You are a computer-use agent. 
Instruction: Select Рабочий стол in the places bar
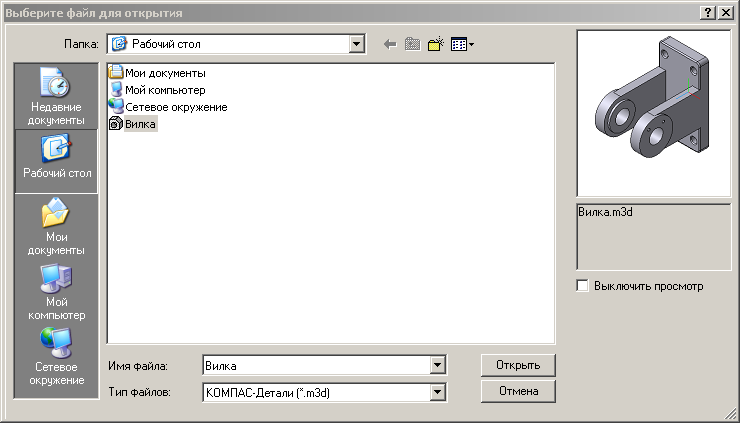click(x=57, y=161)
